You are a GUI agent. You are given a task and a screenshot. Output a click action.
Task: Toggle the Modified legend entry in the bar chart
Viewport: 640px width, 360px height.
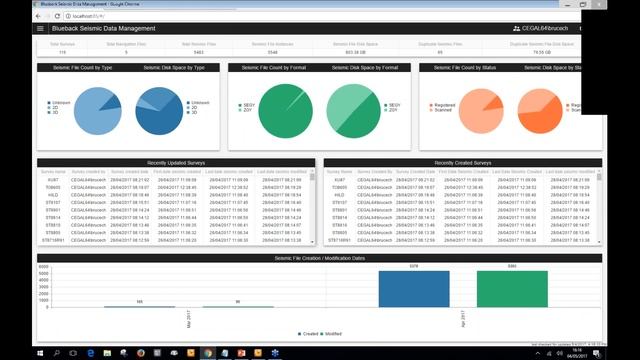pyautogui.click(x=331, y=334)
